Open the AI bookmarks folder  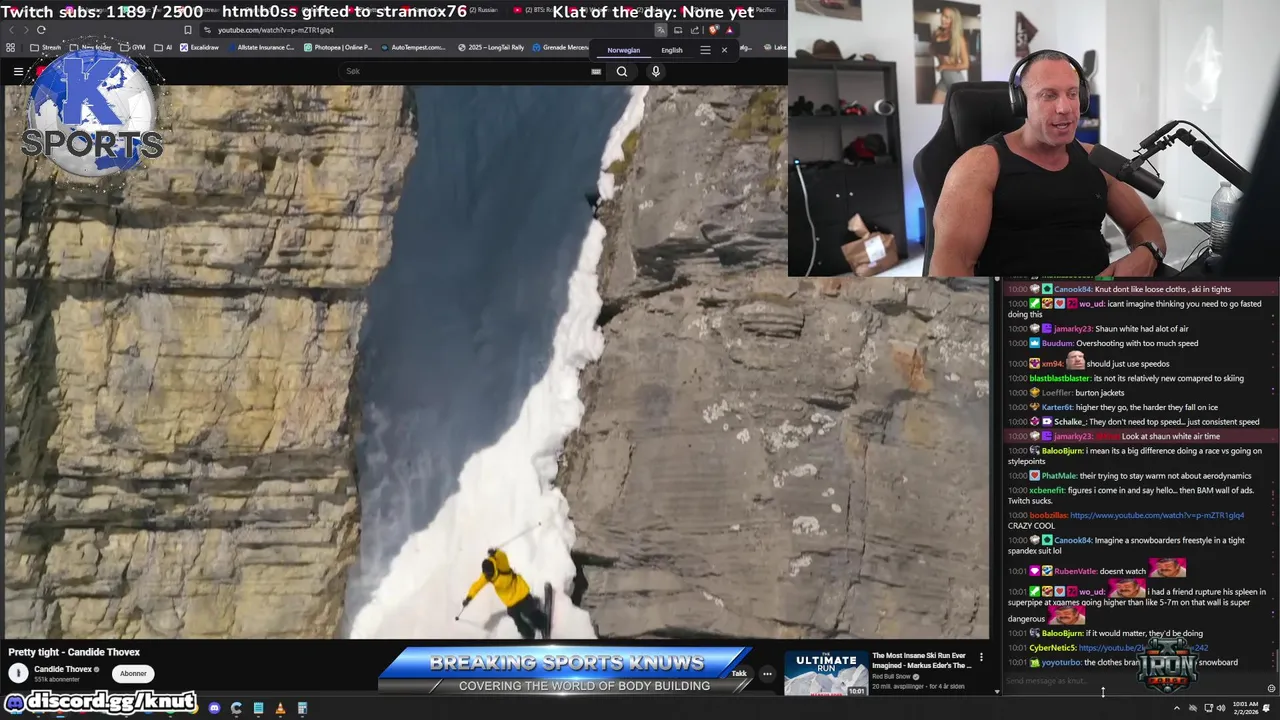163,47
